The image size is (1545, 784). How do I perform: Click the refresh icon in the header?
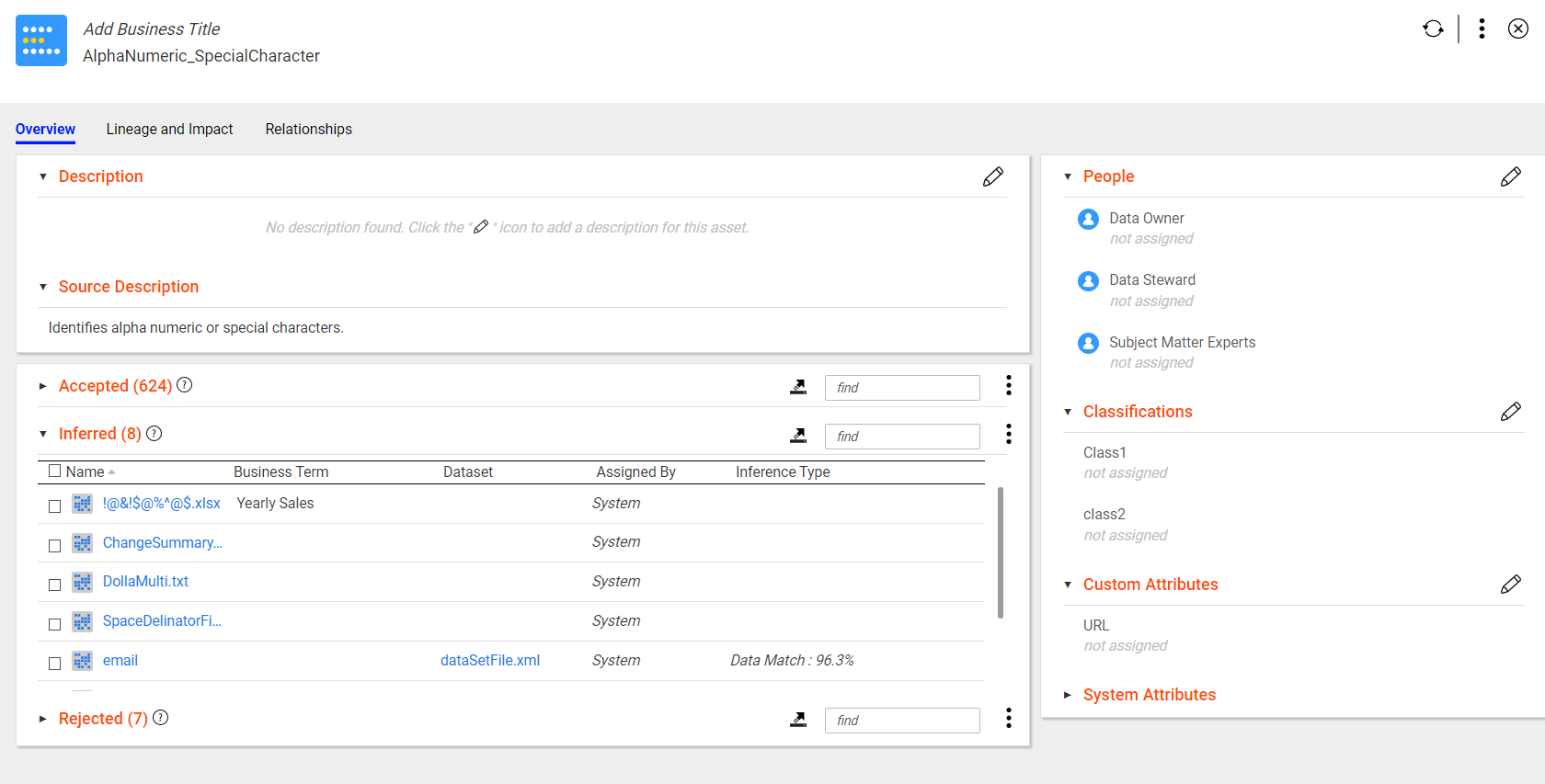click(x=1433, y=28)
